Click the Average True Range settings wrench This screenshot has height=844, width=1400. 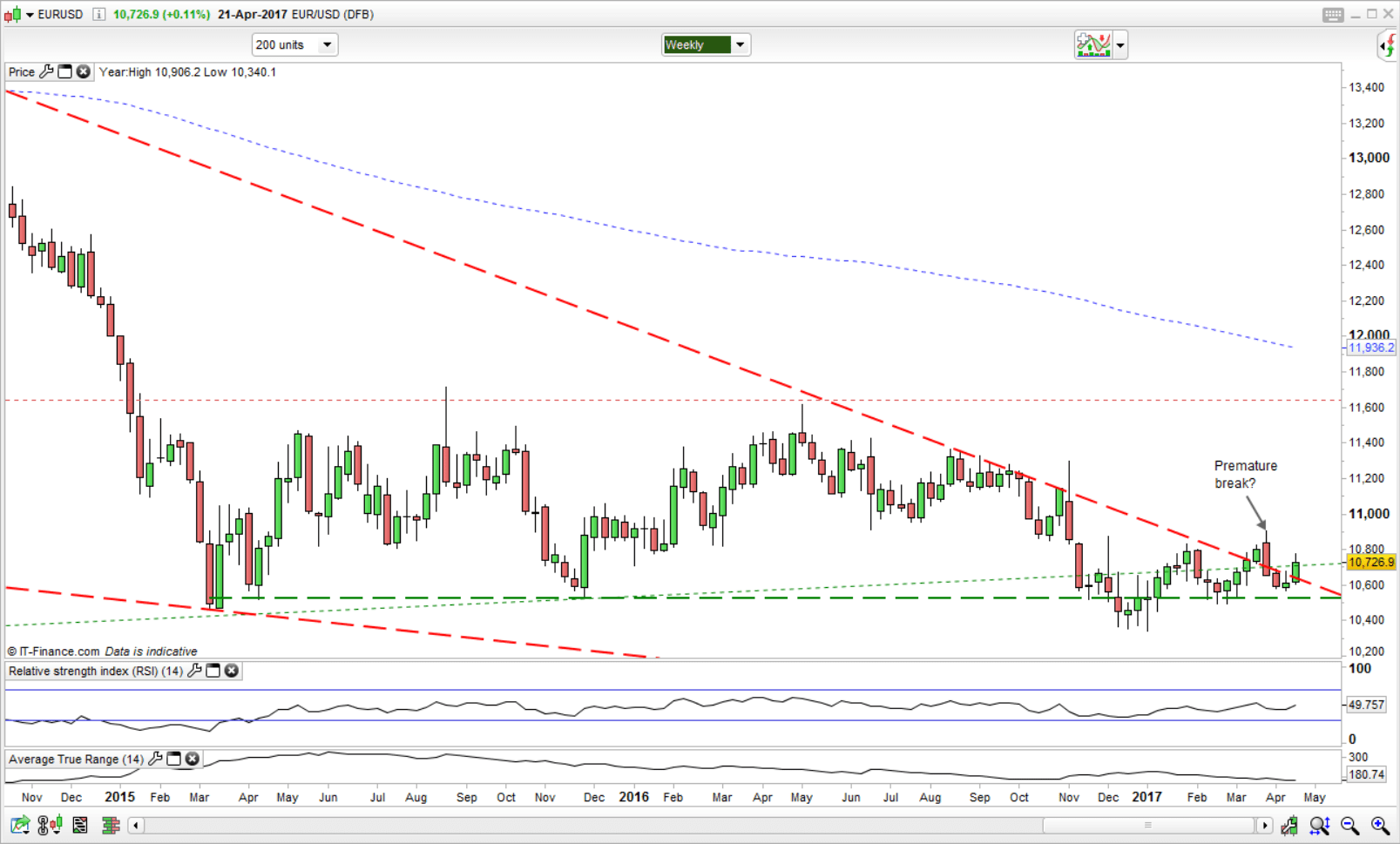click(x=157, y=759)
